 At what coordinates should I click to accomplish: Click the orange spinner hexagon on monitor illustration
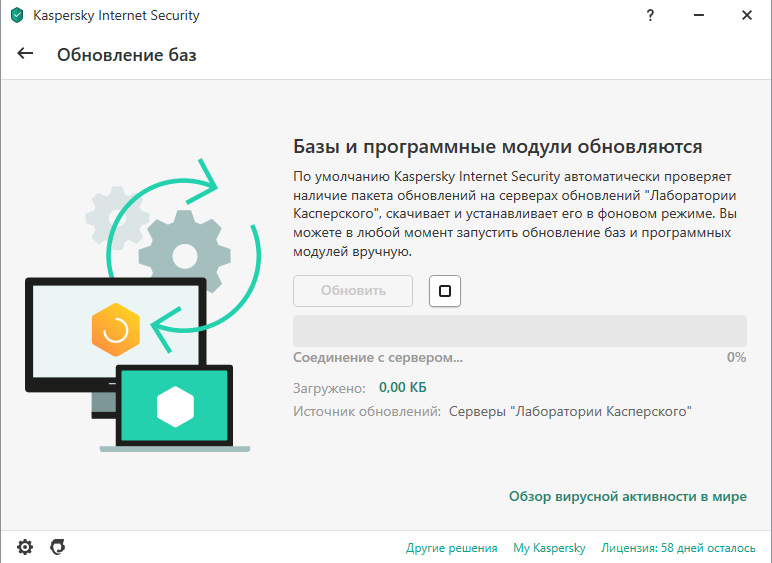(x=116, y=330)
